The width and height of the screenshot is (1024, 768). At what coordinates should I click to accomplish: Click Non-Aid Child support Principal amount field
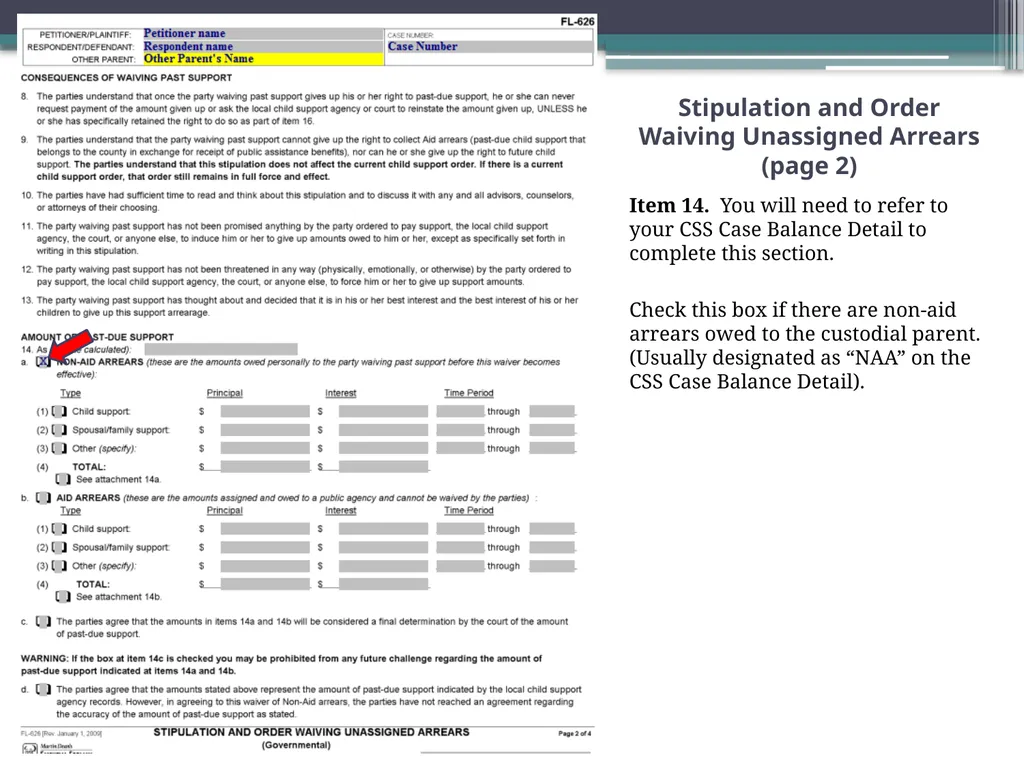(265, 411)
